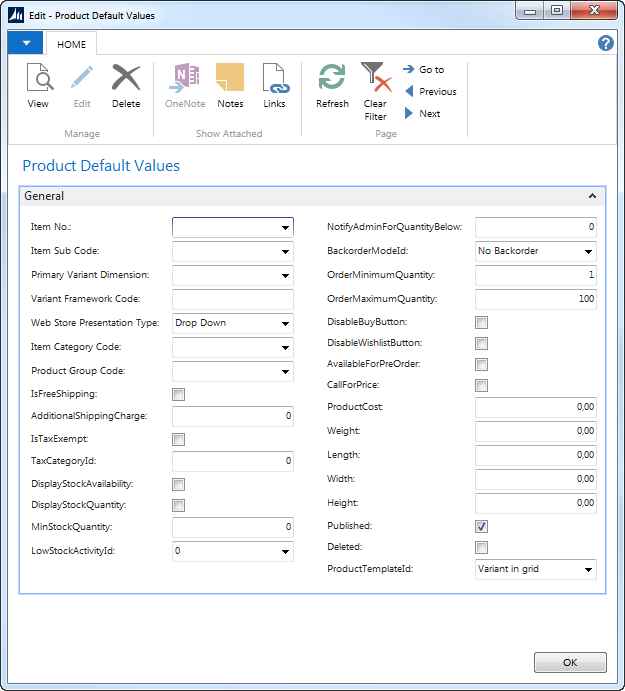Click the Variant Framework Code input field
Screen dimensions: 625x691
coord(232,299)
